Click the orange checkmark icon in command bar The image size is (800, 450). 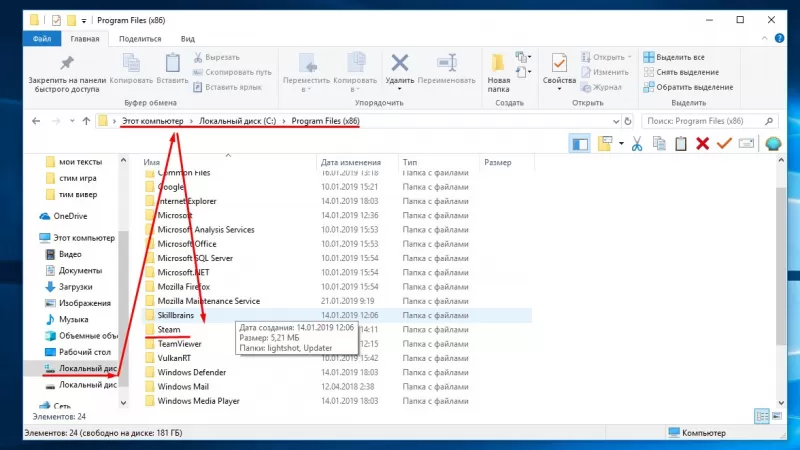(x=724, y=144)
